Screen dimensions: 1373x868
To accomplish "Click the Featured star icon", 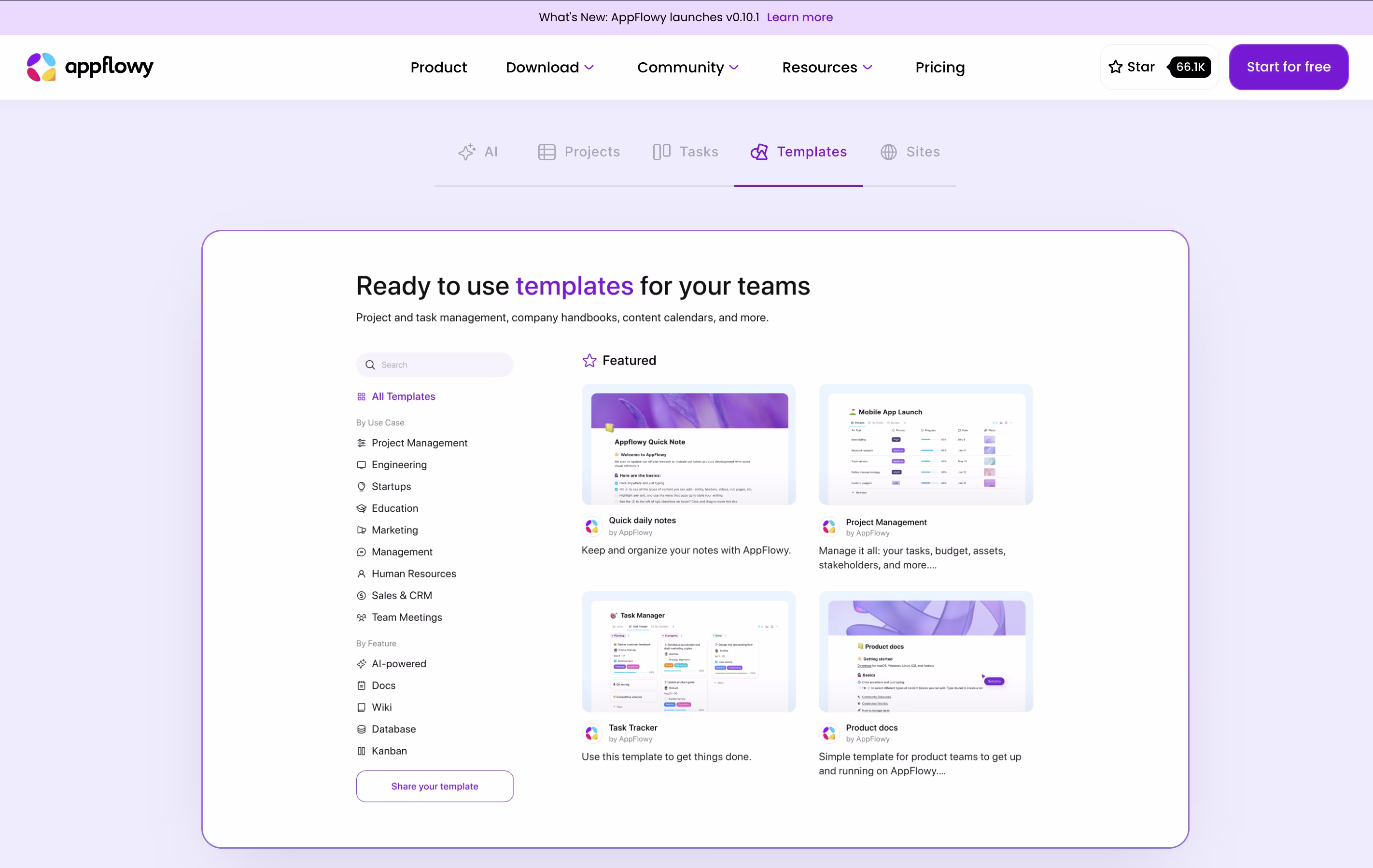I will 589,361.
